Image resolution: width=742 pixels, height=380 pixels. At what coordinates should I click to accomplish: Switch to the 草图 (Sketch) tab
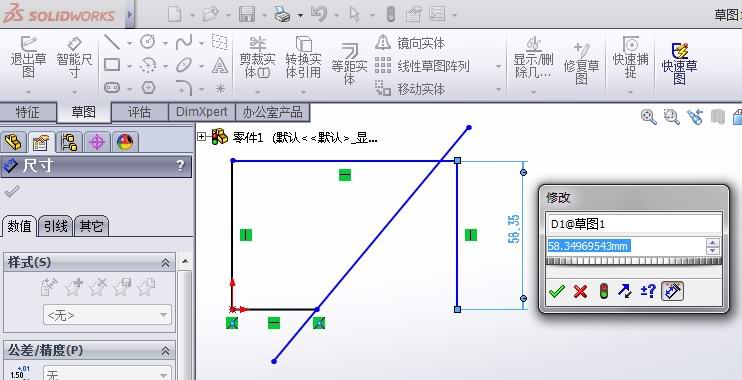tap(84, 112)
